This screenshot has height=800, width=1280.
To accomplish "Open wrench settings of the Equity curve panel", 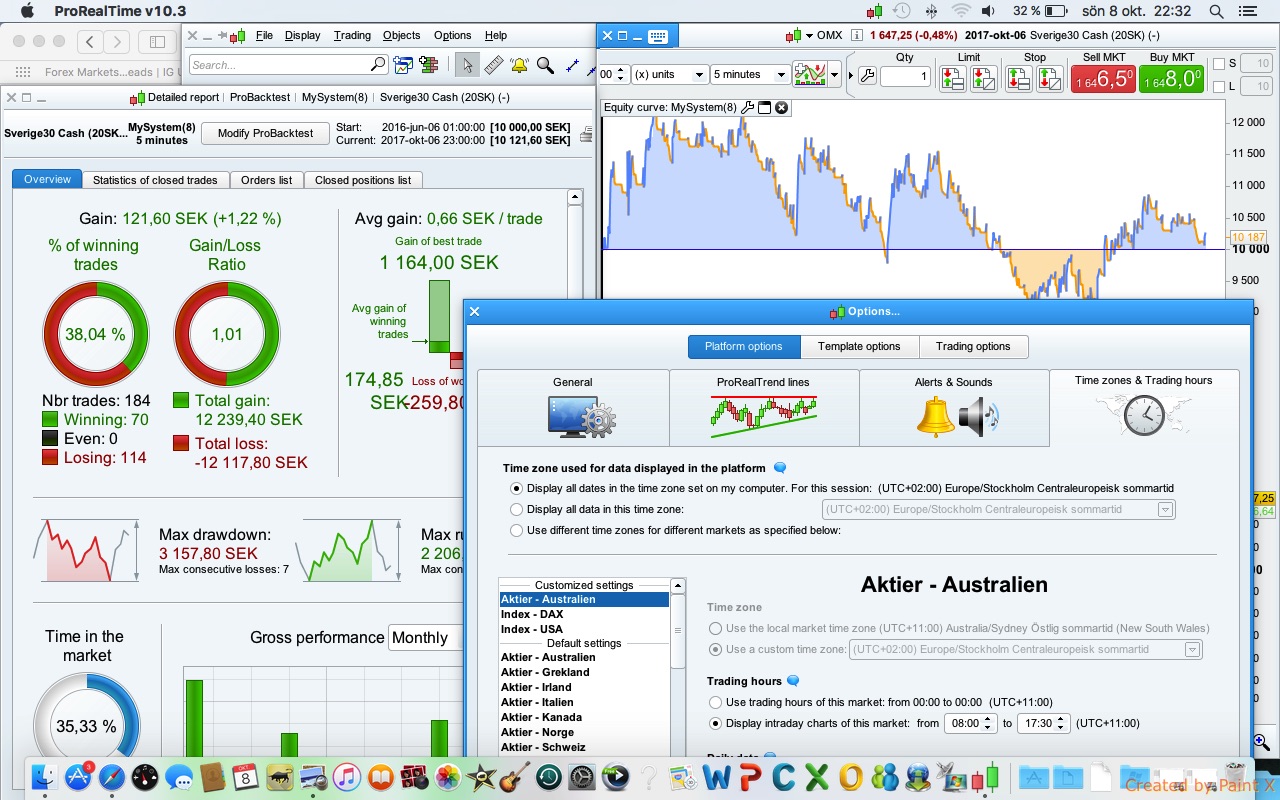I will click(x=747, y=107).
